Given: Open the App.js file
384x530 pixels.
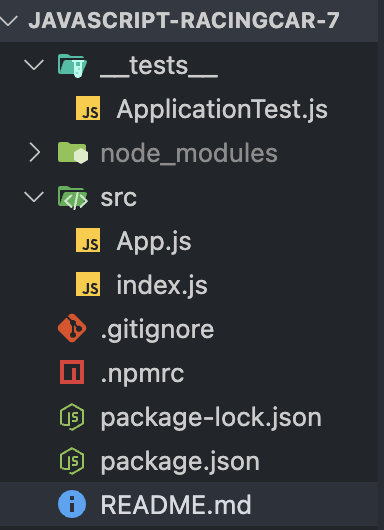Looking at the screenshot, I should (x=154, y=241).
